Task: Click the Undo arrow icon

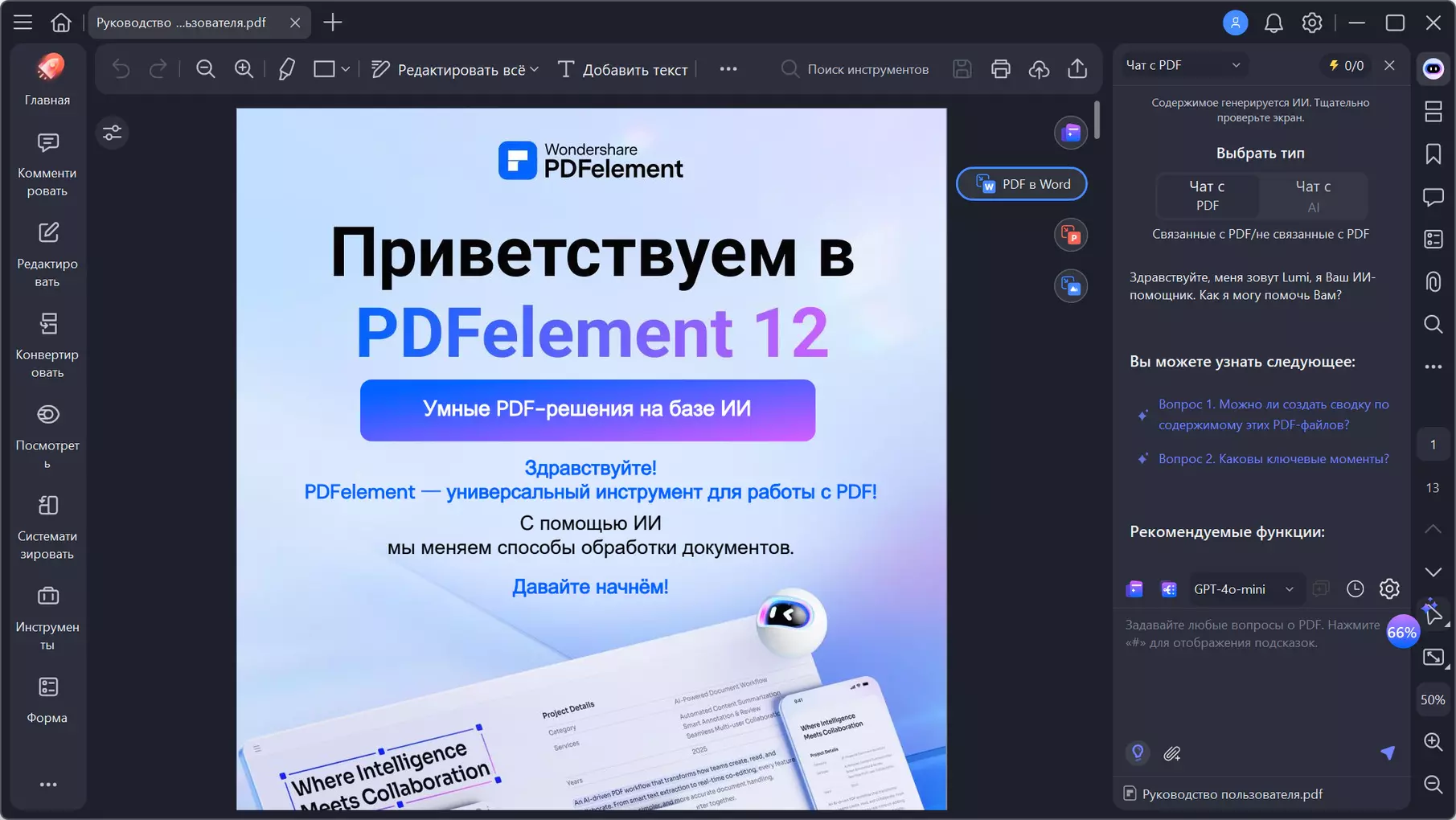Action: tap(121, 69)
